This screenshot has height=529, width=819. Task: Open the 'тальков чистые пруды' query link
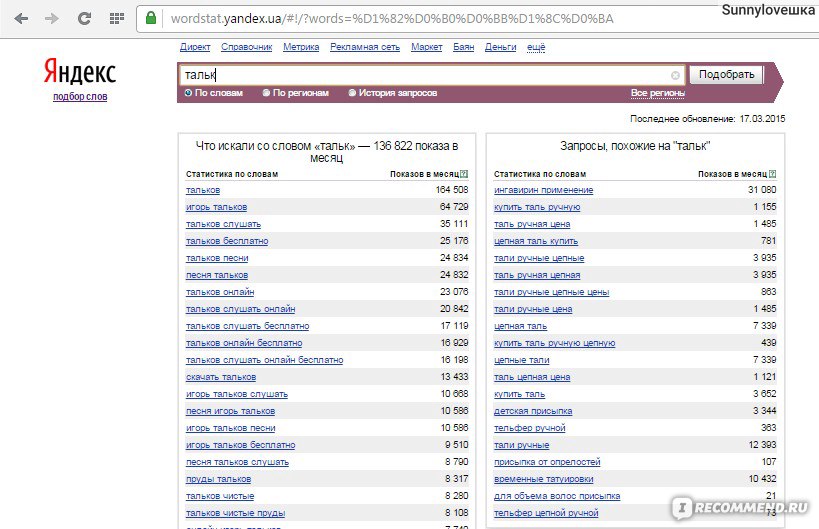(x=236, y=513)
